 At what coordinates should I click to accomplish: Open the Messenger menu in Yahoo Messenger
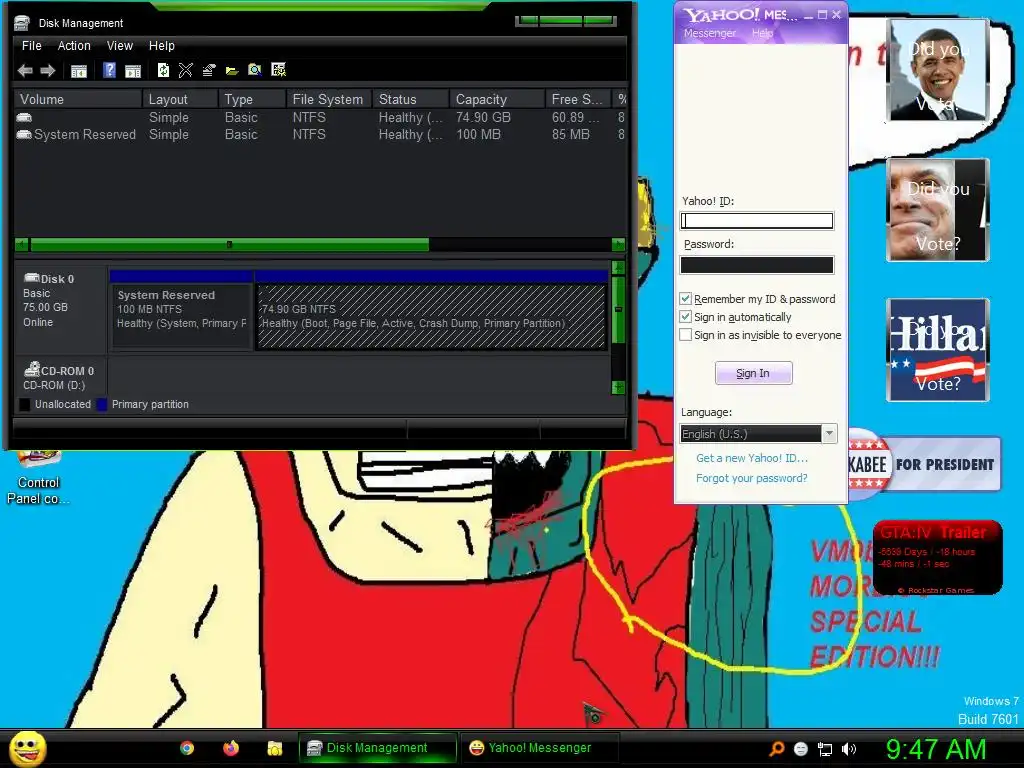[x=710, y=33]
